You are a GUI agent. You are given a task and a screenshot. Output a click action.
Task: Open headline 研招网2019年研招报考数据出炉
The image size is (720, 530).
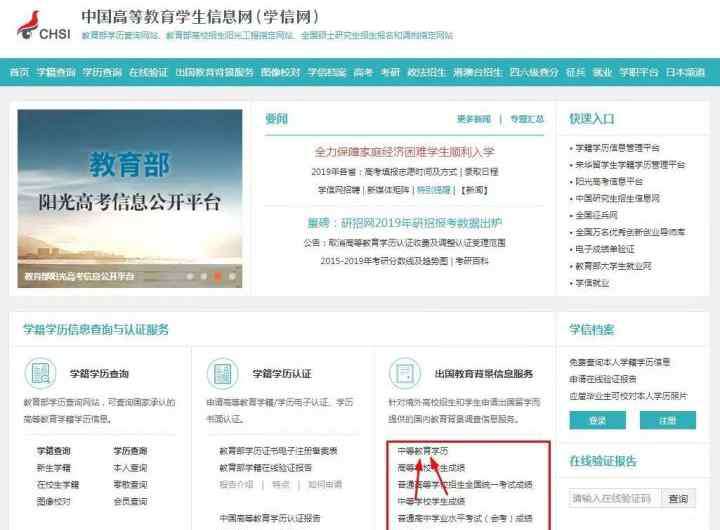pos(405,223)
